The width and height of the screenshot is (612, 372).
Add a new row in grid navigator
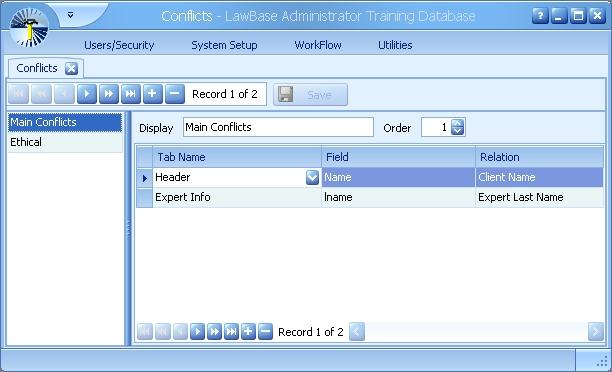point(248,332)
